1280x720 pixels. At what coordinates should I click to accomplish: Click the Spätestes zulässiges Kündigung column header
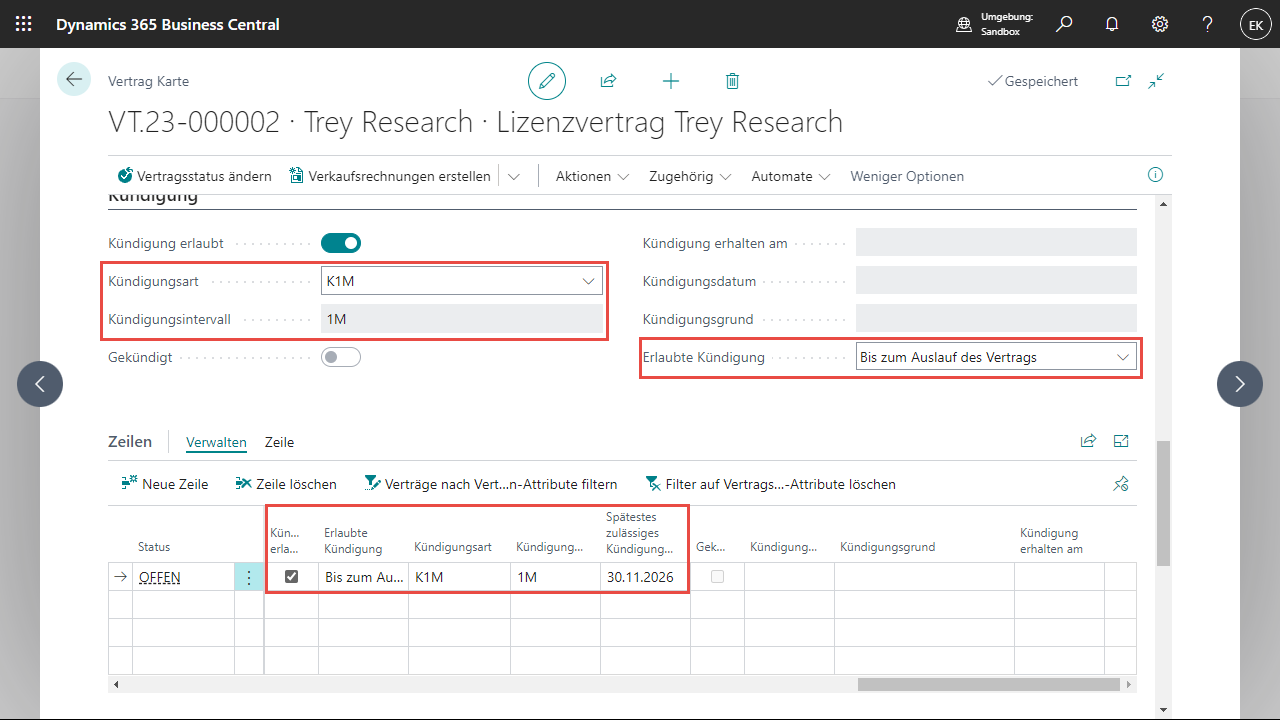[x=640, y=533]
